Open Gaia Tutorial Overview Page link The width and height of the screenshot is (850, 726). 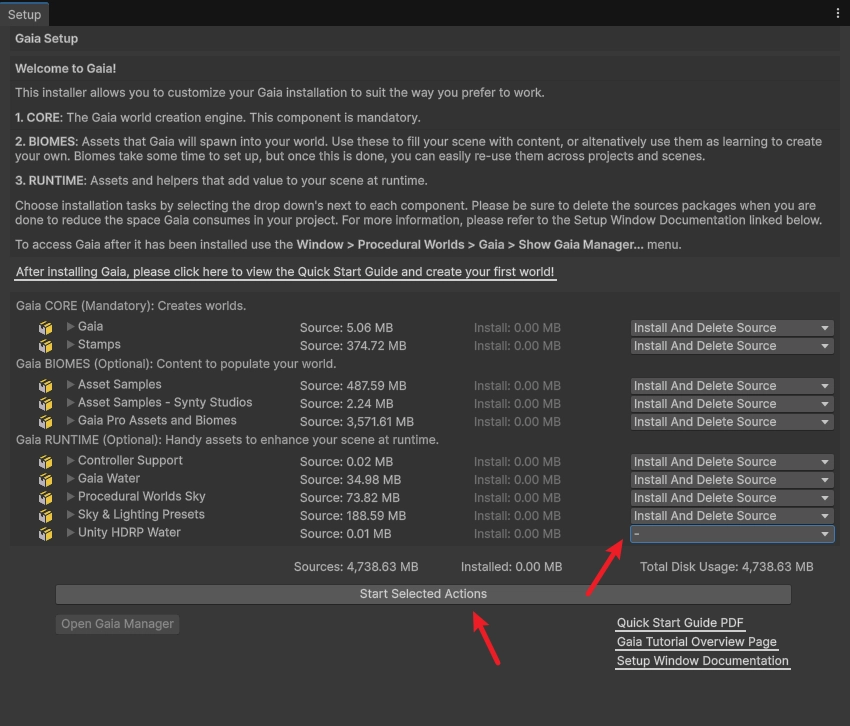[x=697, y=641]
